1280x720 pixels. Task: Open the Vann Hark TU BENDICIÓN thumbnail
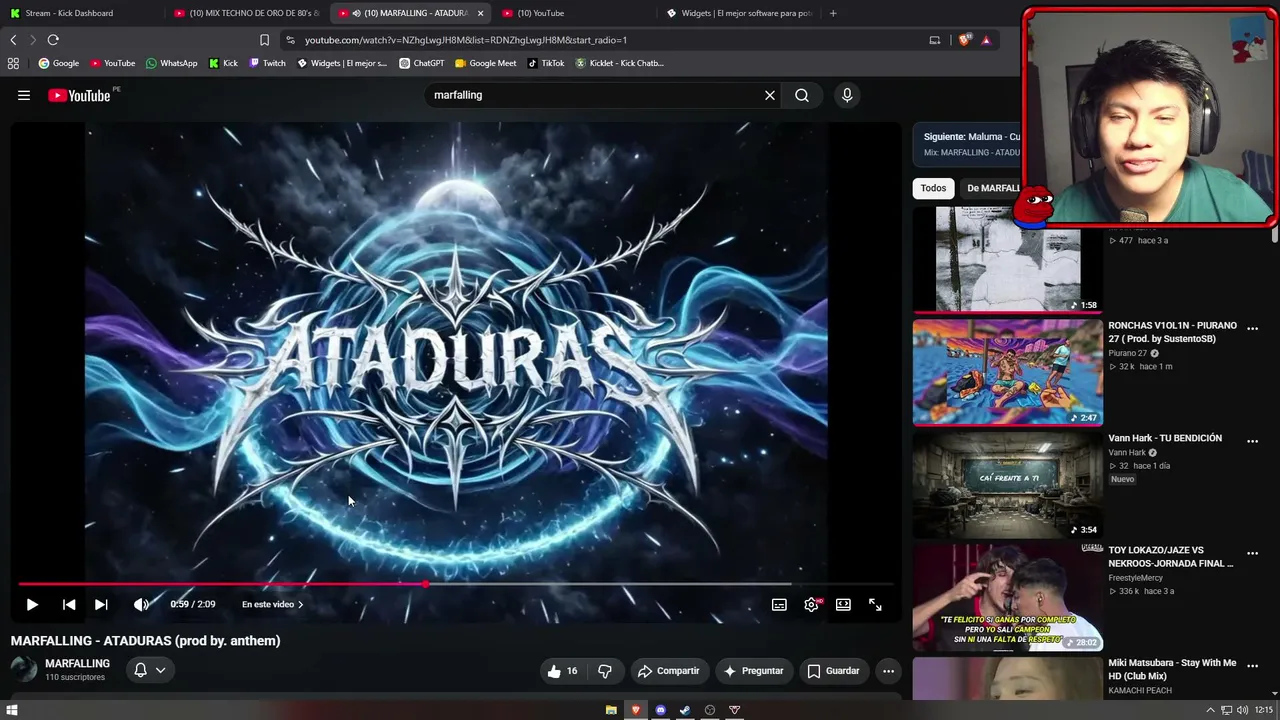1007,484
